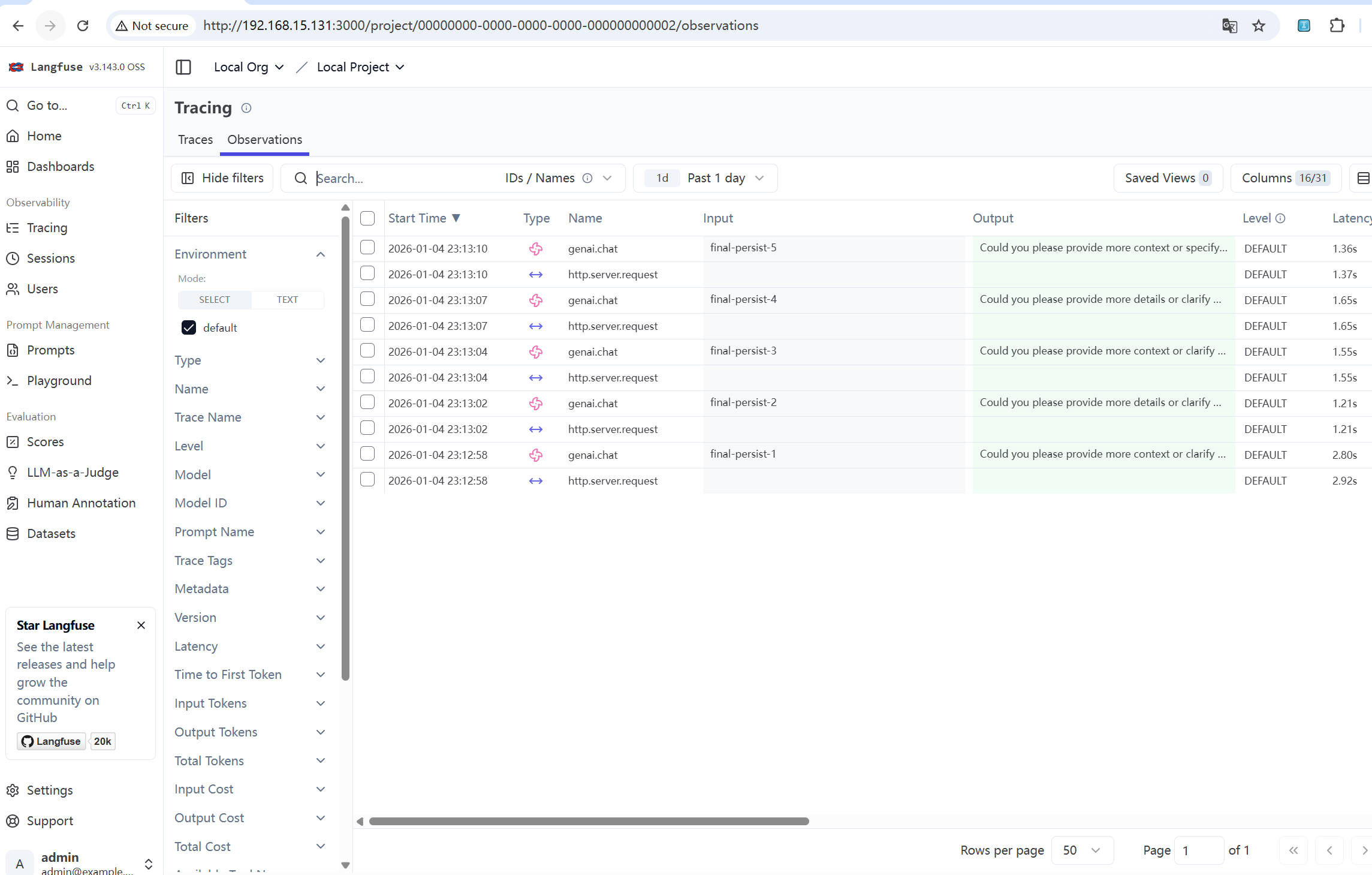Open the Playground from the sidebar
The height and width of the screenshot is (875, 1372).
coord(59,380)
